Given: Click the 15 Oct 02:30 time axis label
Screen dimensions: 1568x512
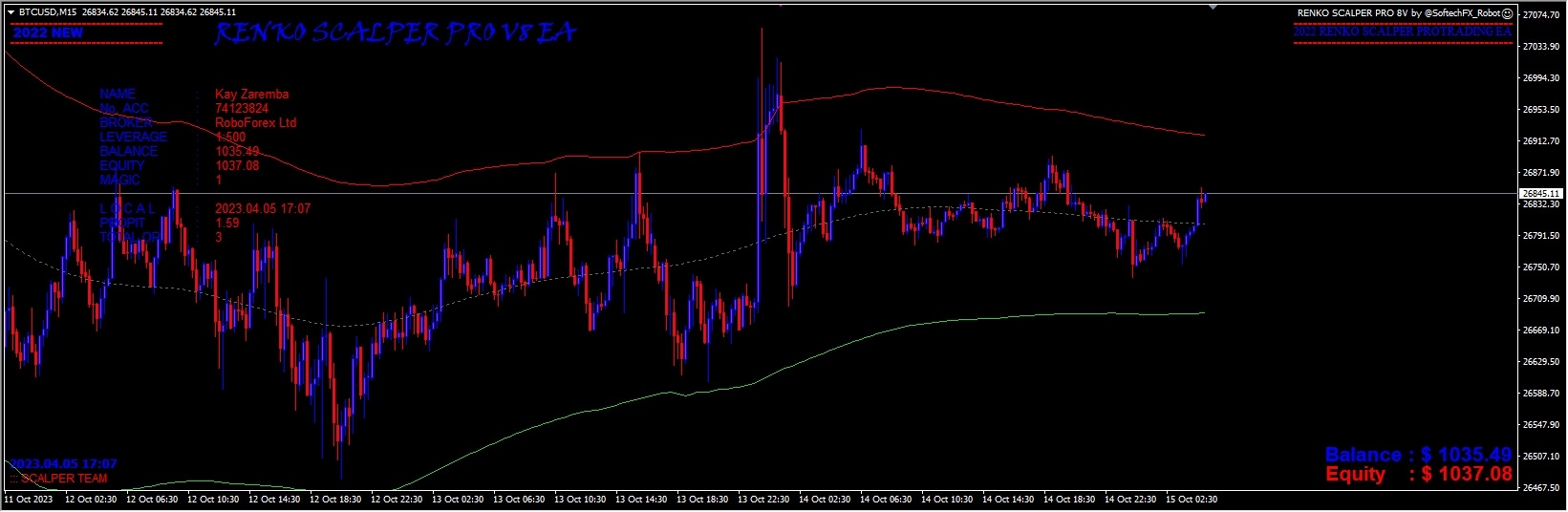Looking at the screenshot, I should tap(1193, 499).
